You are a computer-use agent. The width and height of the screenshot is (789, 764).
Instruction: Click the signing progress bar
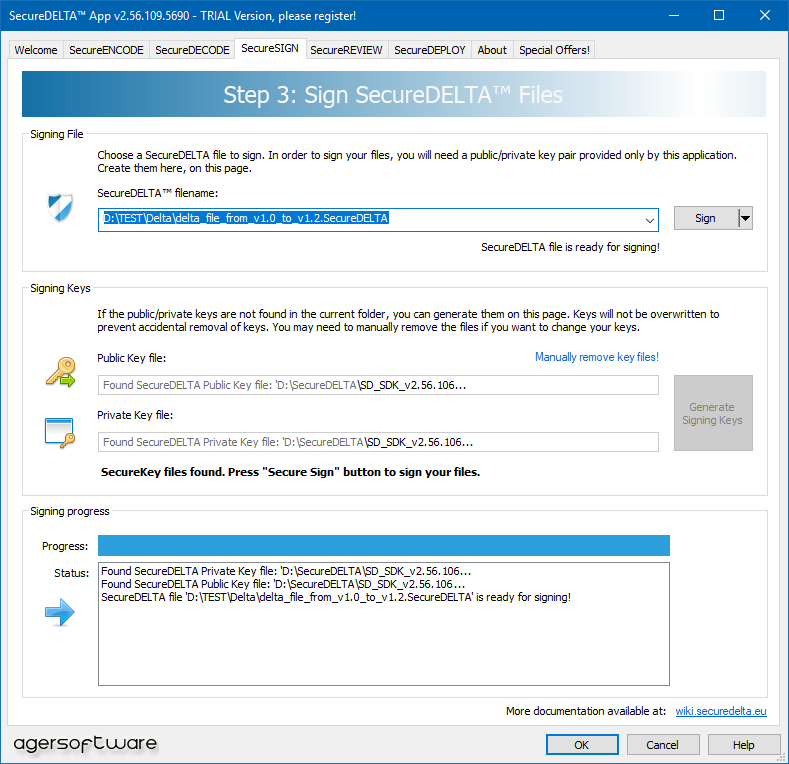[x=383, y=546]
